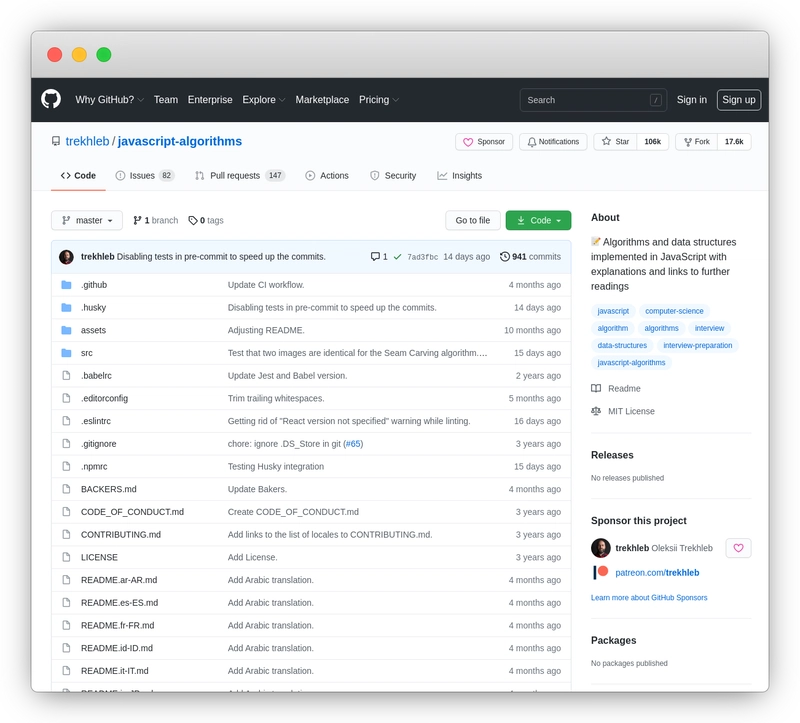Expand the Why GitHub? menu
This screenshot has width=800, height=723.
[109, 99]
